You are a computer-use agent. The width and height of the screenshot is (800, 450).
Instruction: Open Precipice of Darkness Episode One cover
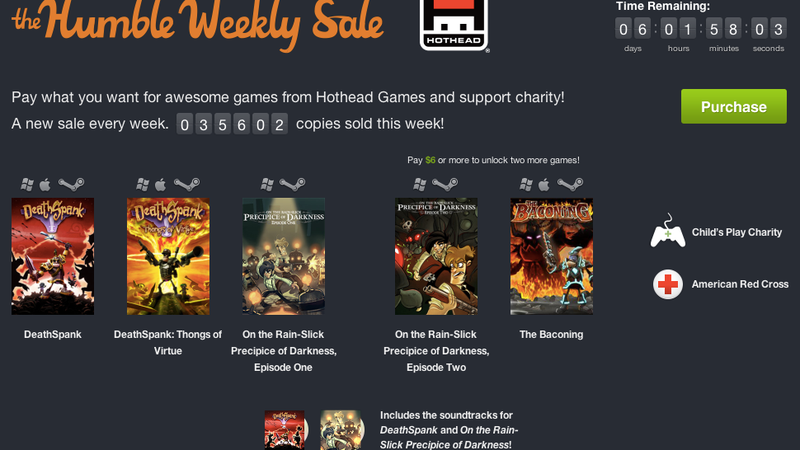(283, 256)
